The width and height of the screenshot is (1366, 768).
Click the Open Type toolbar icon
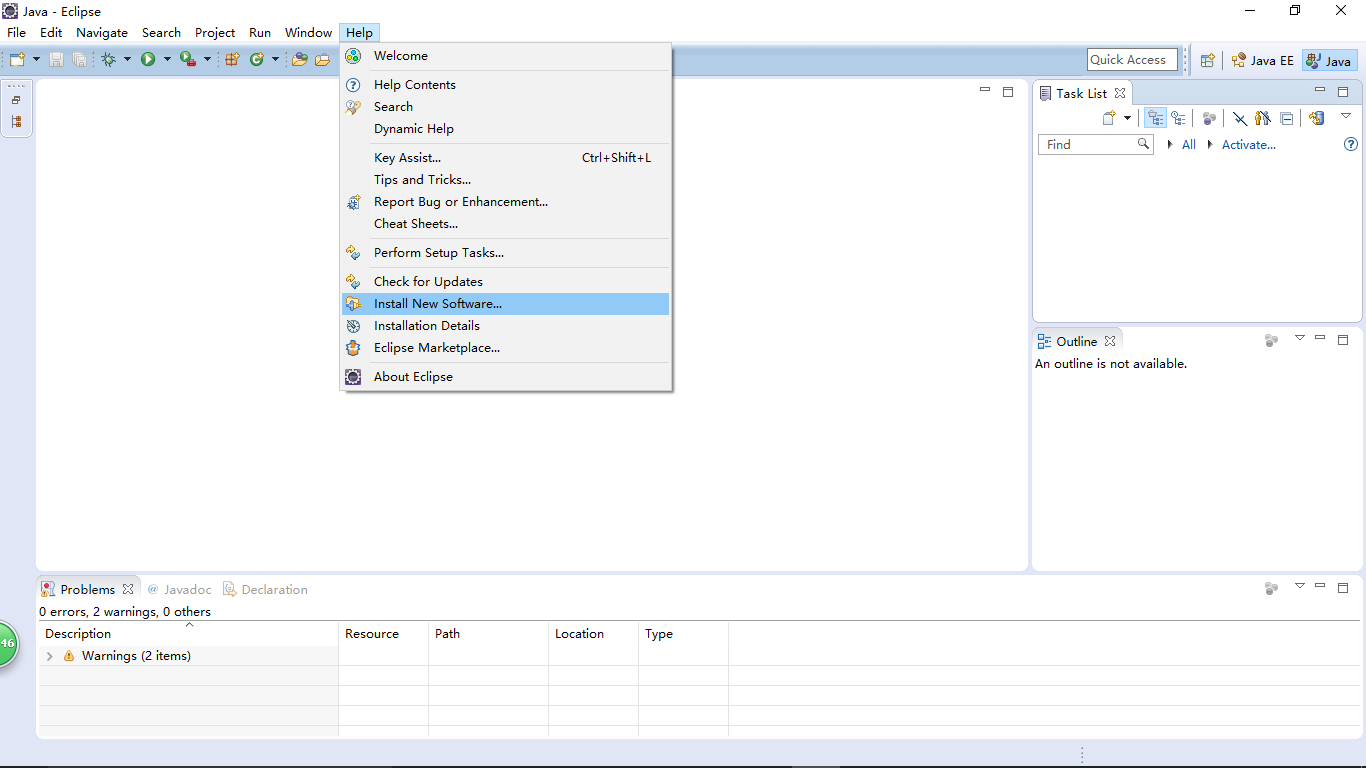299,60
